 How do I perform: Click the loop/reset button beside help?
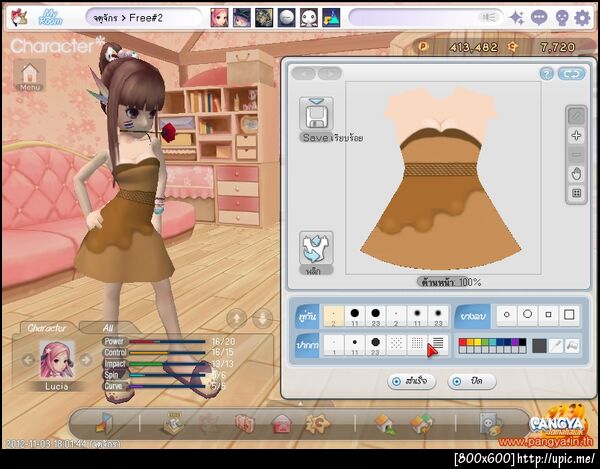click(x=571, y=74)
